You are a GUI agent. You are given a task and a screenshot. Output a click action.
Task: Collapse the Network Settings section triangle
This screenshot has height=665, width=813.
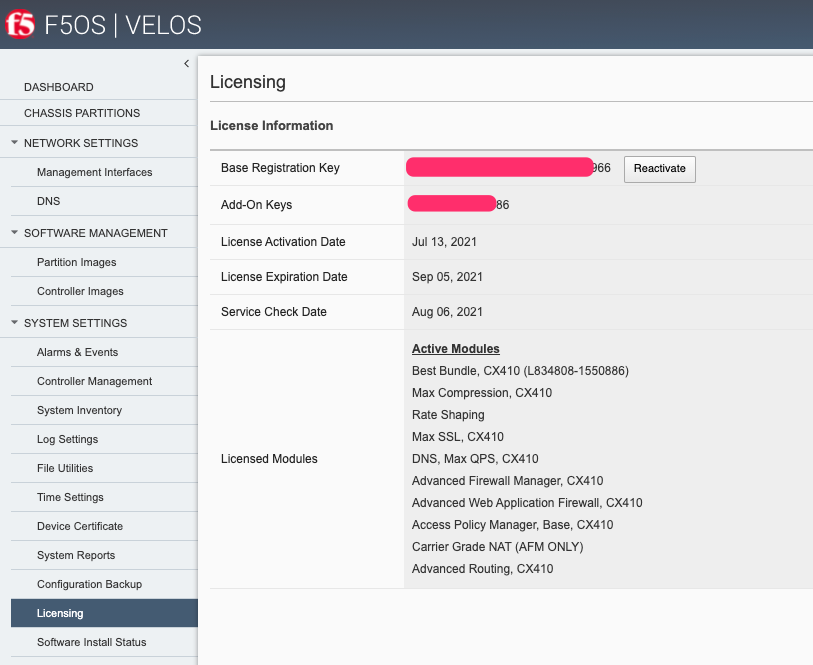tap(15, 142)
